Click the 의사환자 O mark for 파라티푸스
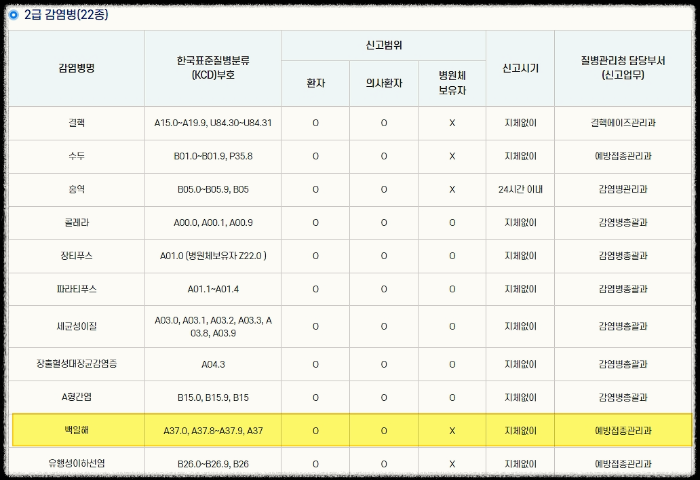Screen dimensions: 700x480 coord(384,289)
